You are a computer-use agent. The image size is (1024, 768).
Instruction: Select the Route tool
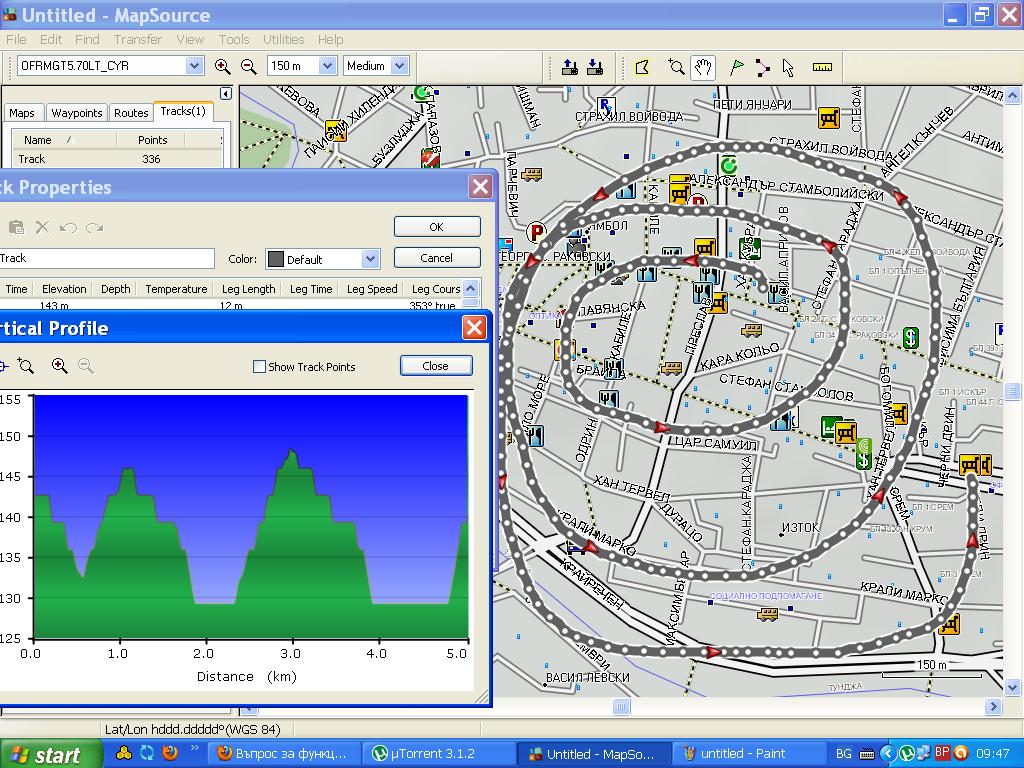[x=763, y=67]
